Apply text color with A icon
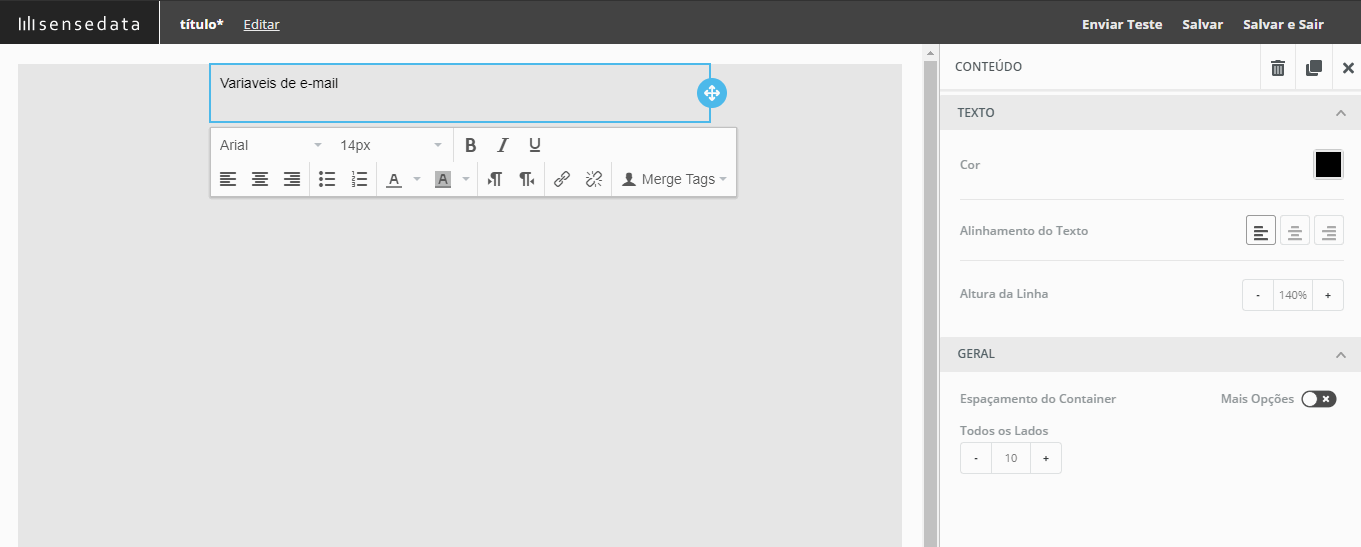The width and height of the screenshot is (1361, 547). coord(394,179)
